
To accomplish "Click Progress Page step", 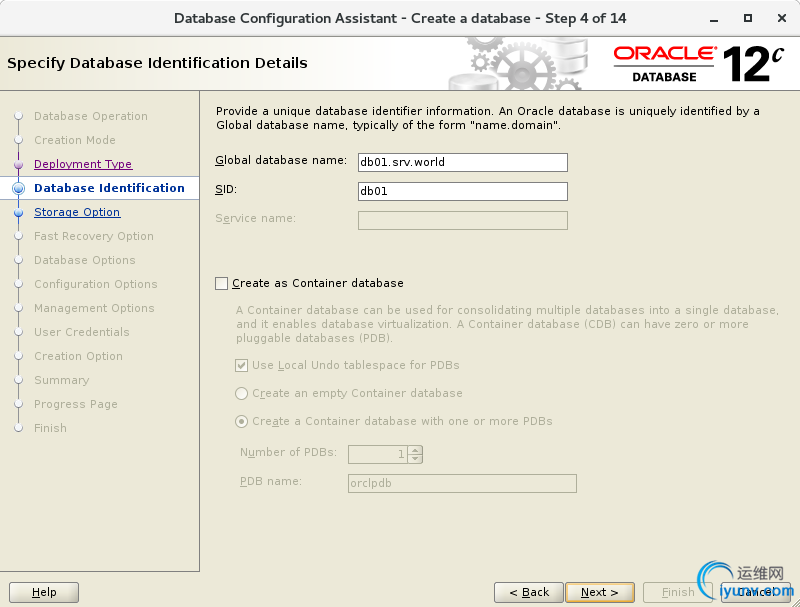I will [x=76, y=404].
